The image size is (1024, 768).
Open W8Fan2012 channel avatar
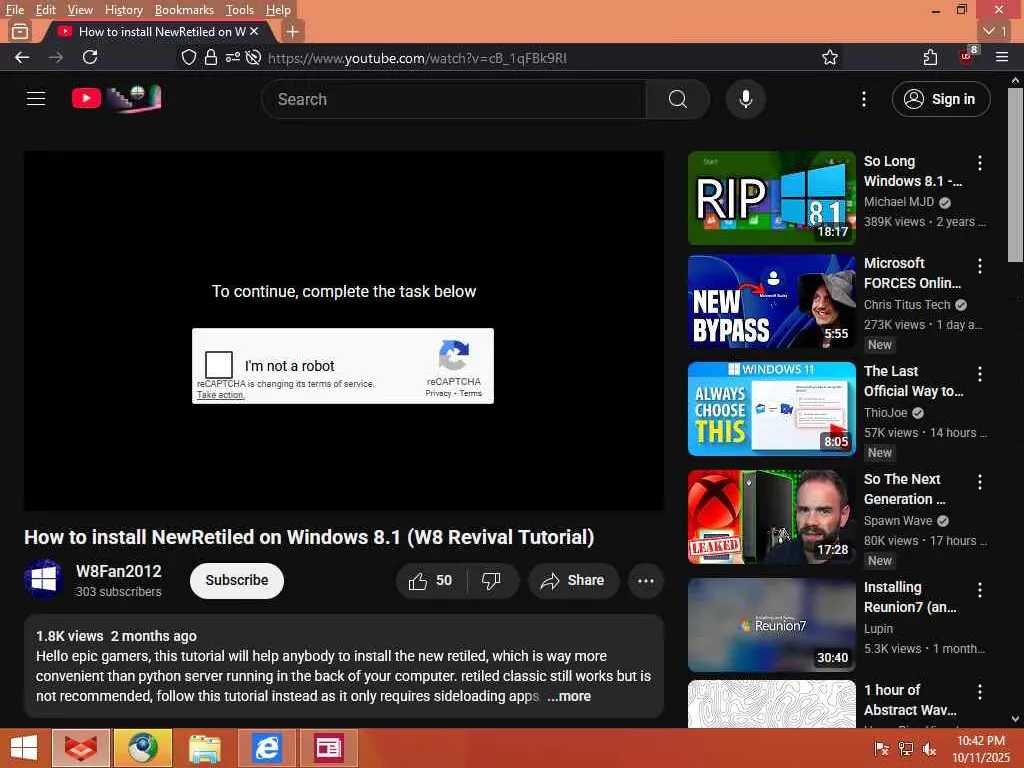[44, 580]
